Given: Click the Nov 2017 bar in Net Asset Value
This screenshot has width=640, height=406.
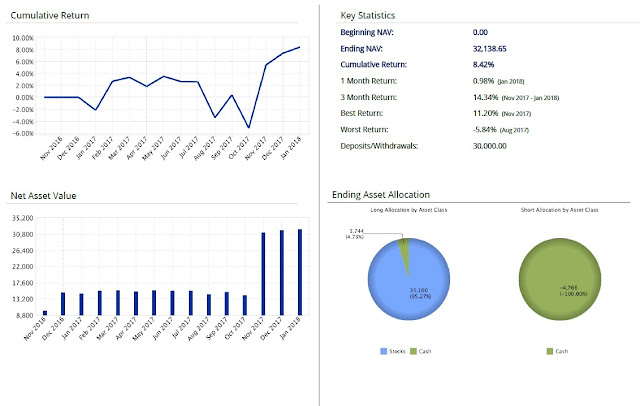Looking at the screenshot, I should click(263, 274).
